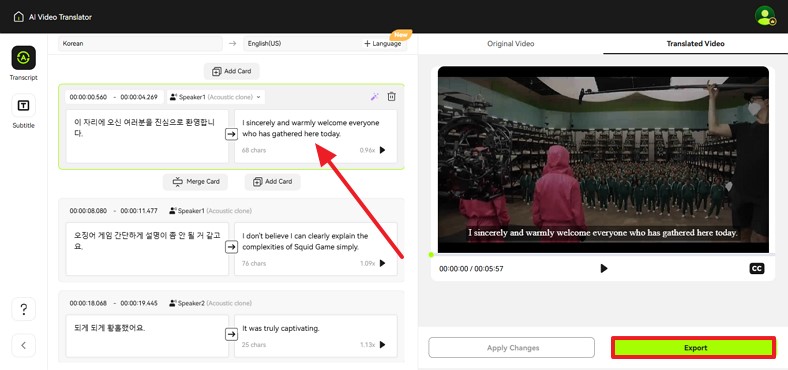Edit end time 00:00:19.445

tap(139, 303)
